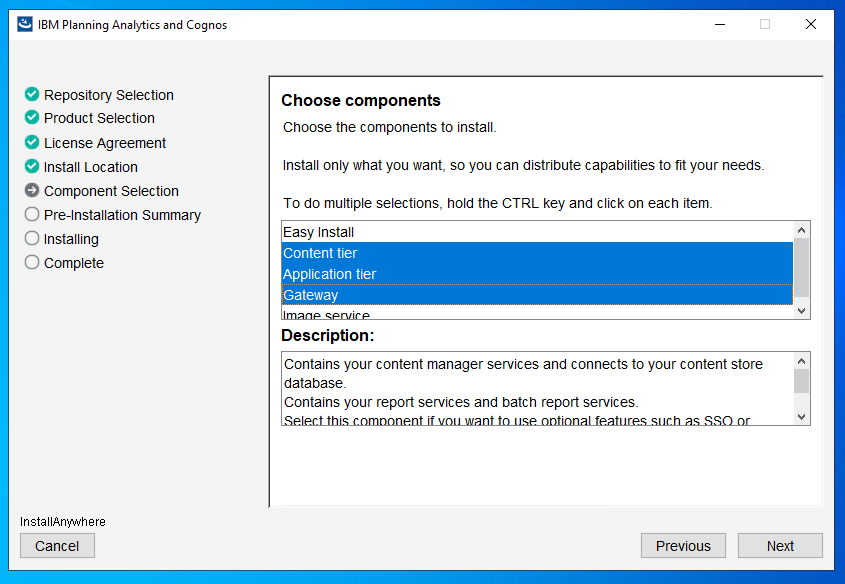Click the Installing step empty circle icon
The width and height of the screenshot is (845, 584).
click(x=32, y=238)
